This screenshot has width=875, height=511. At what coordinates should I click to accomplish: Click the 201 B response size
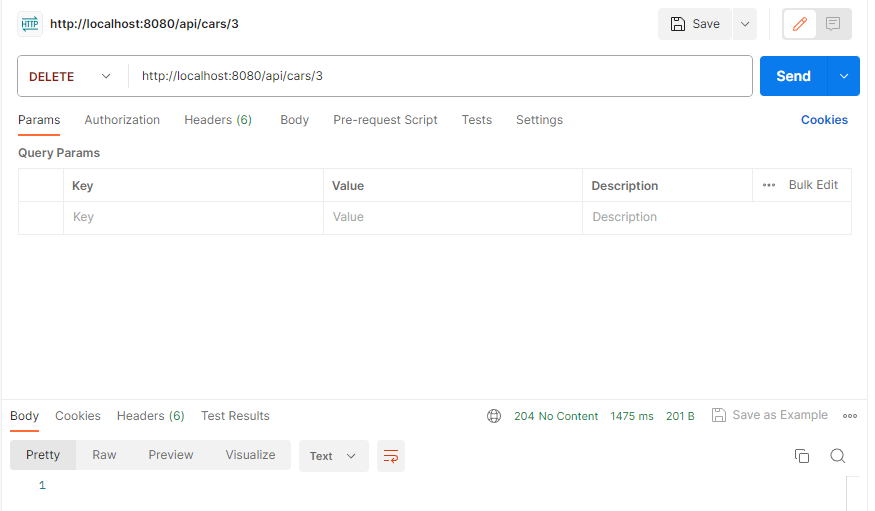click(680, 416)
